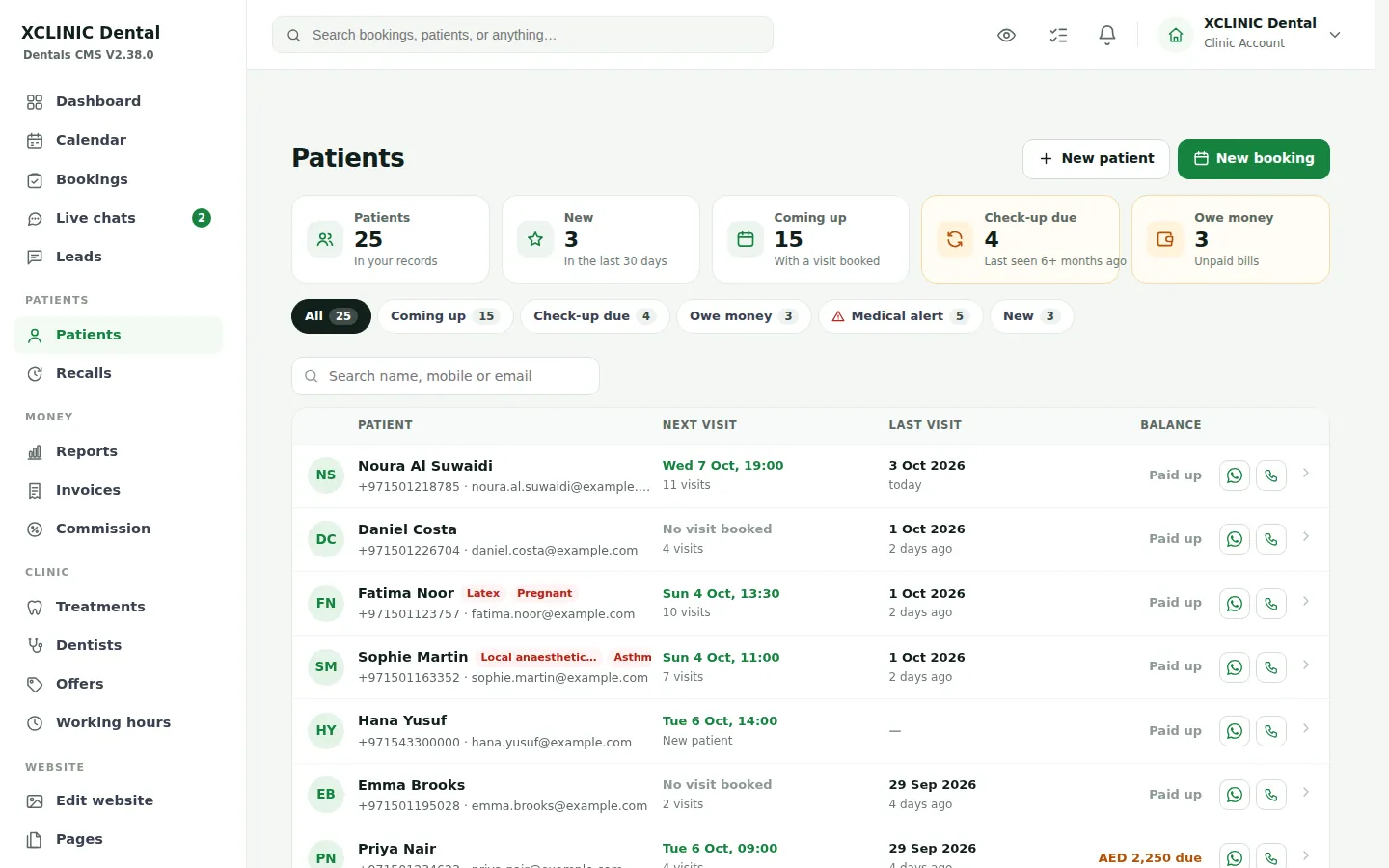Screen dimensions: 1389x868
Task: Expand Daniel Costa row chevron
Action: coord(1306,537)
